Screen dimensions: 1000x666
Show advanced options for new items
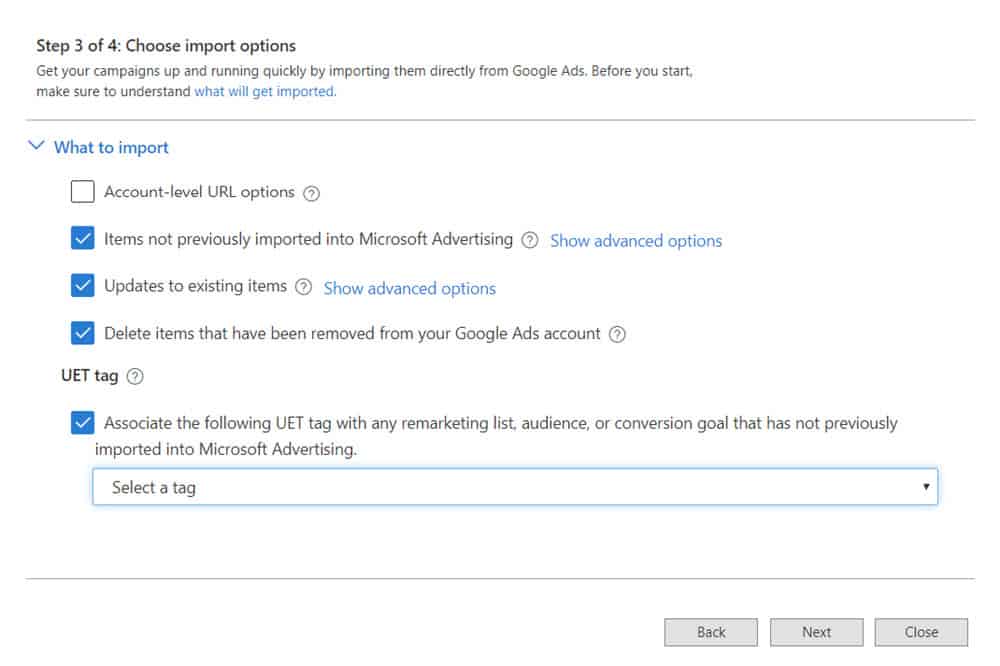tap(636, 241)
